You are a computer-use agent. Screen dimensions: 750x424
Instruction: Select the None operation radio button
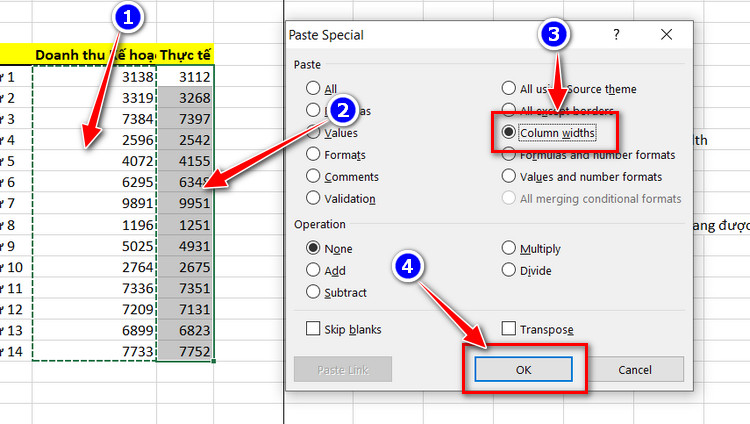[313, 248]
